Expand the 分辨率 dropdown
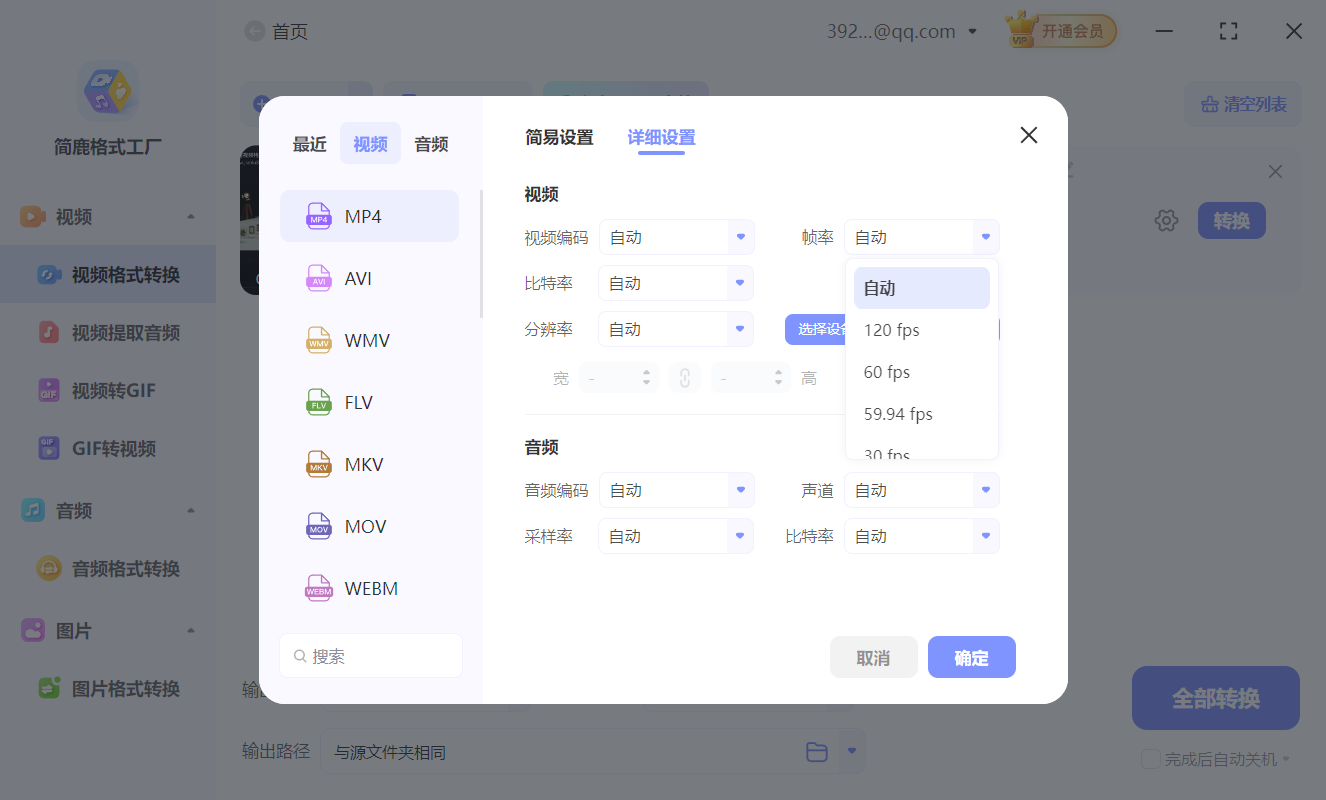1326x800 pixels. click(x=675, y=328)
